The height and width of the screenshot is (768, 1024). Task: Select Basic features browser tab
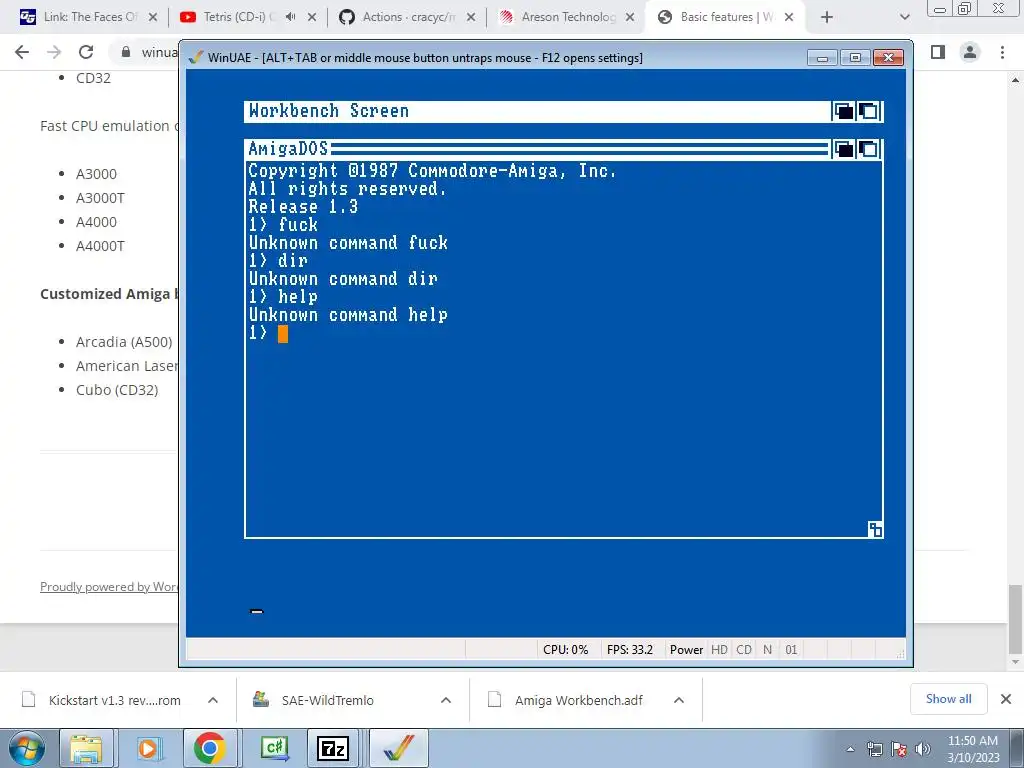[725, 17]
